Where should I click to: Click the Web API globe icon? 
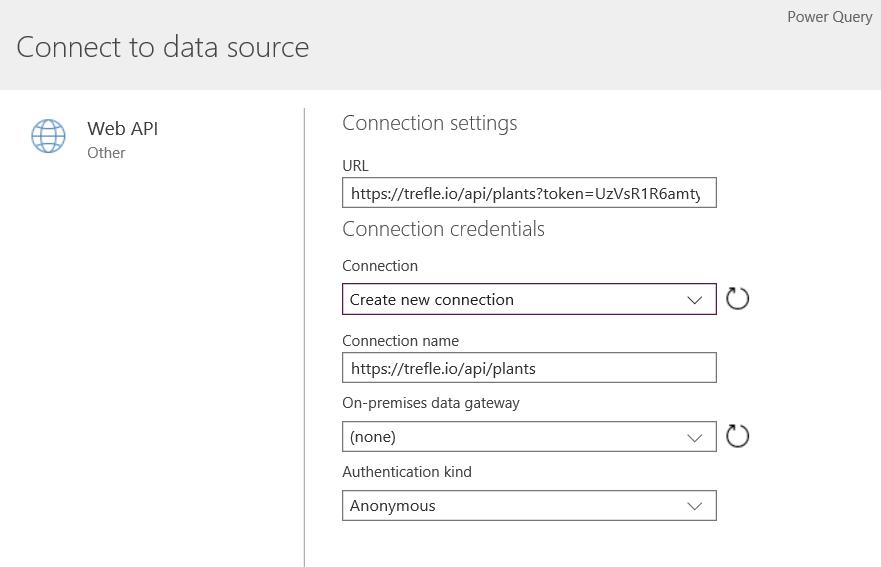pos(48,137)
